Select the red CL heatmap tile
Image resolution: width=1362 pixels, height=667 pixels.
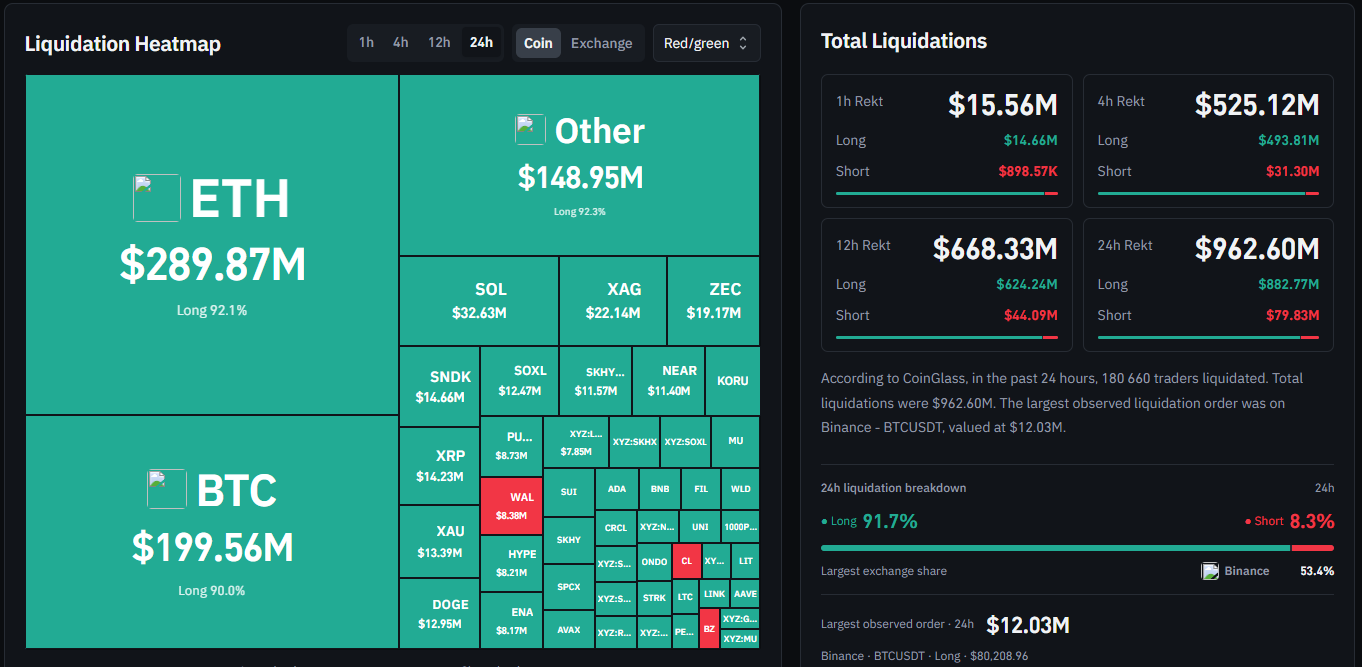click(686, 561)
